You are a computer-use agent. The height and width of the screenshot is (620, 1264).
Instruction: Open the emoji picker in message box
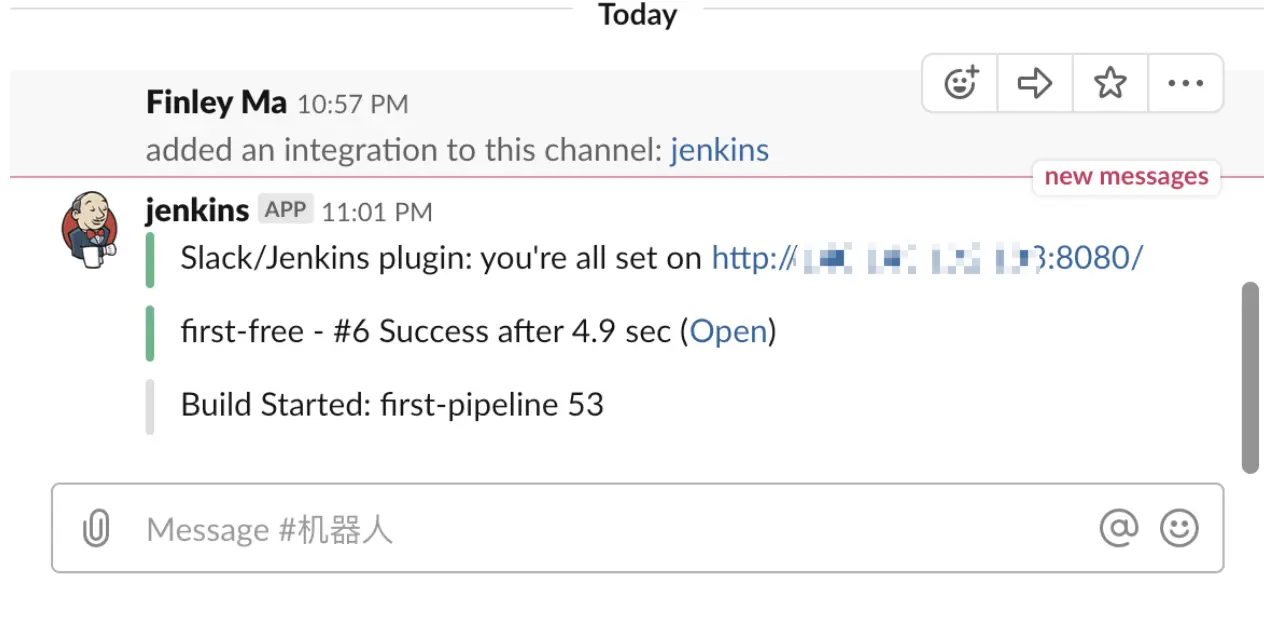[x=1179, y=528]
